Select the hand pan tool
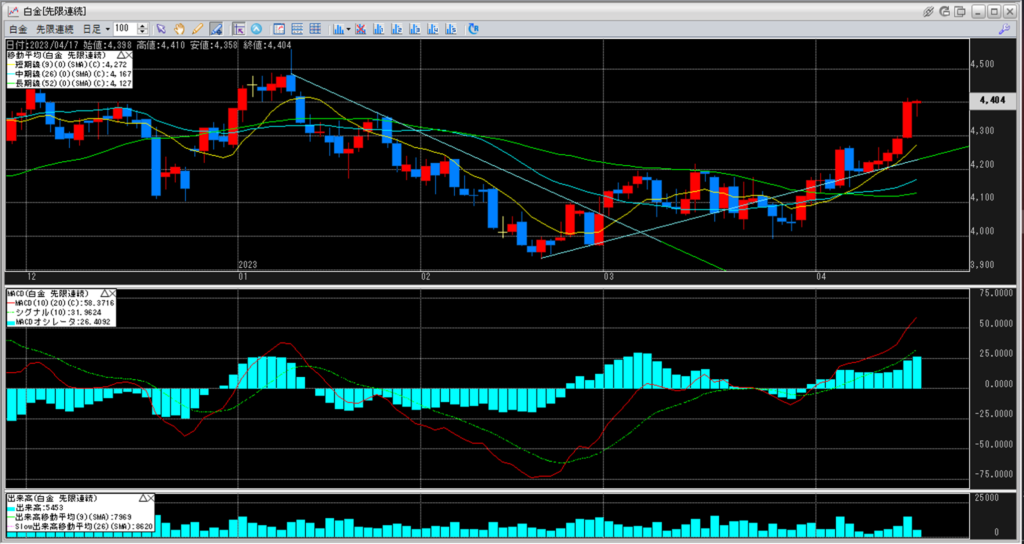The image size is (1024, 544). click(x=179, y=29)
